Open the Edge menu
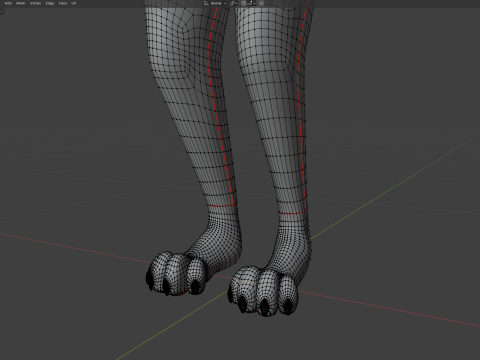Image resolution: width=480 pixels, height=360 pixels. (x=50, y=3)
